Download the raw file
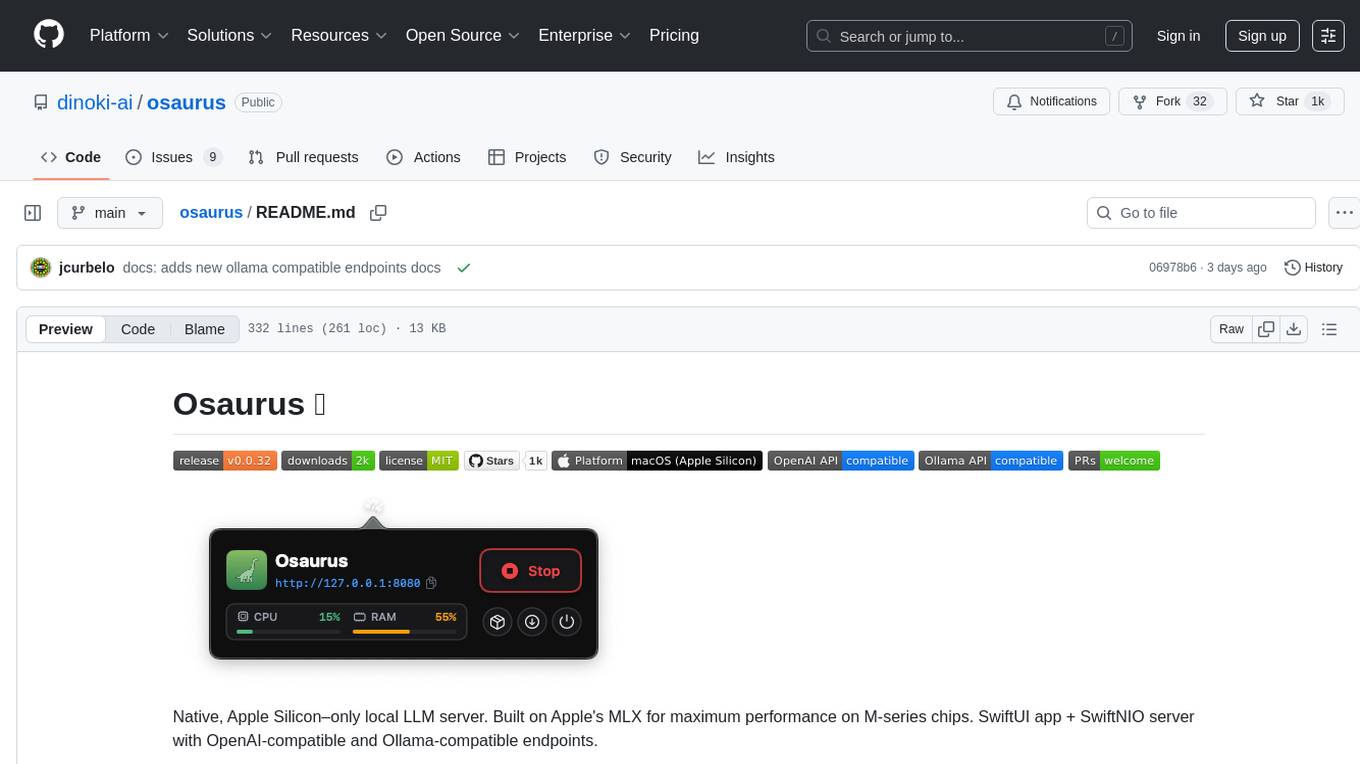Image resolution: width=1360 pixels, height=764 pixels. 1294,329
